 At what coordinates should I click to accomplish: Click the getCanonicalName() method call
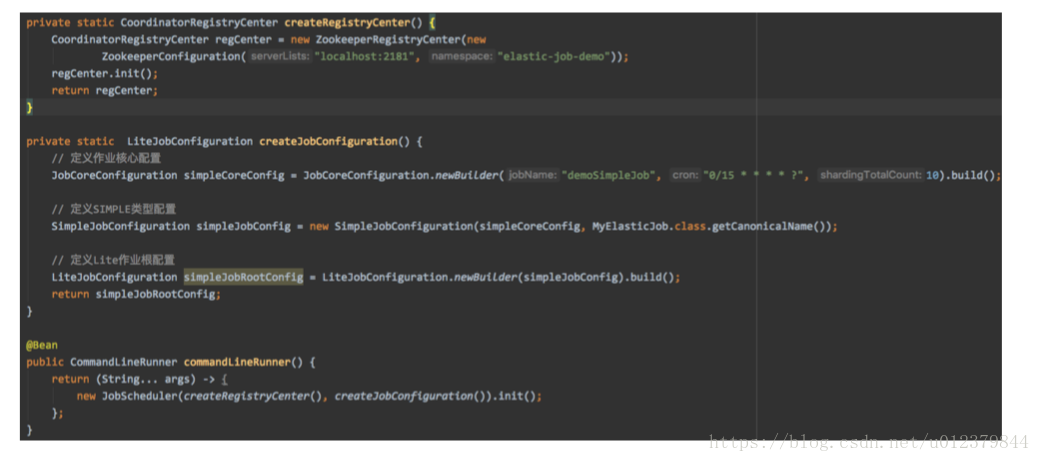coord(769,227)
